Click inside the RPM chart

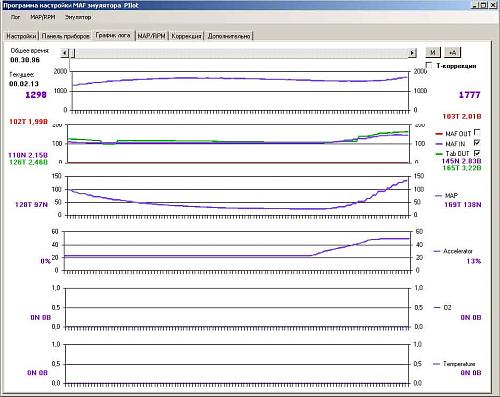[240, 91]
